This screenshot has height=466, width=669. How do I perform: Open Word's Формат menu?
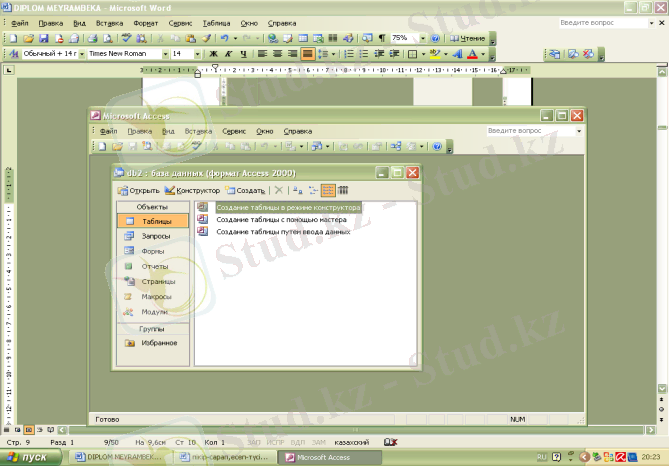[145, 23]
